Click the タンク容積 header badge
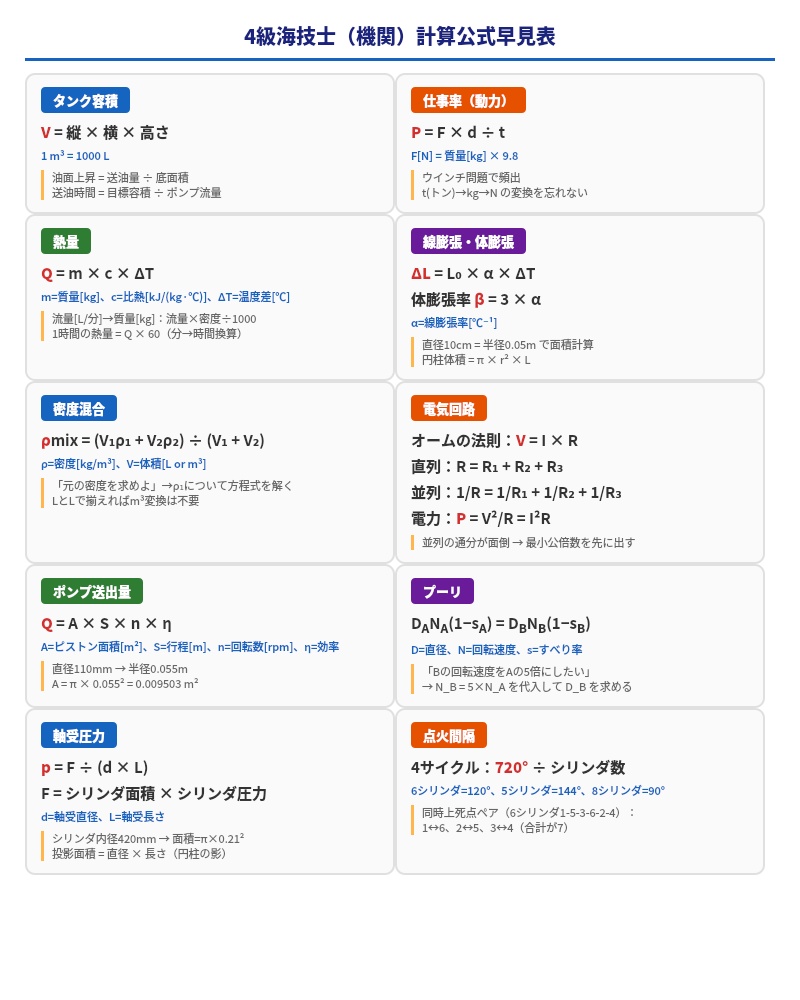800x1000 pixels. click(85, 100)
